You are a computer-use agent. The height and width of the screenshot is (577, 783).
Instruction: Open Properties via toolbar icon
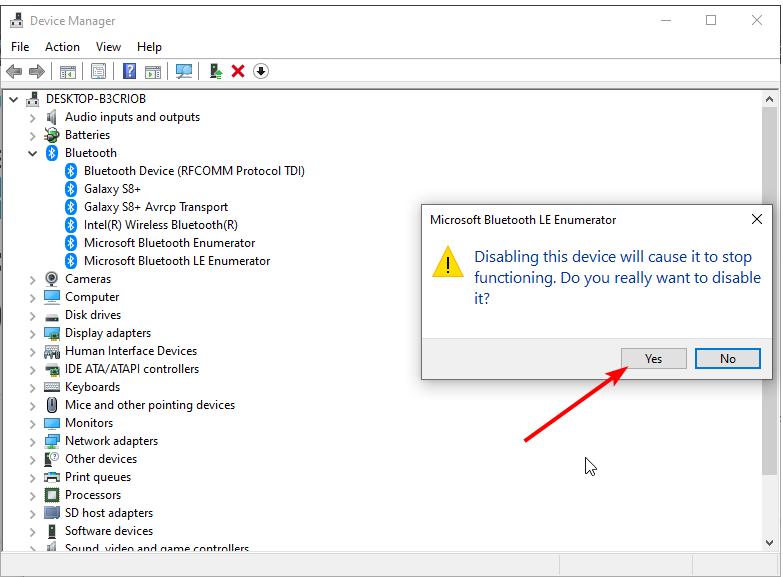click(98, 71)
